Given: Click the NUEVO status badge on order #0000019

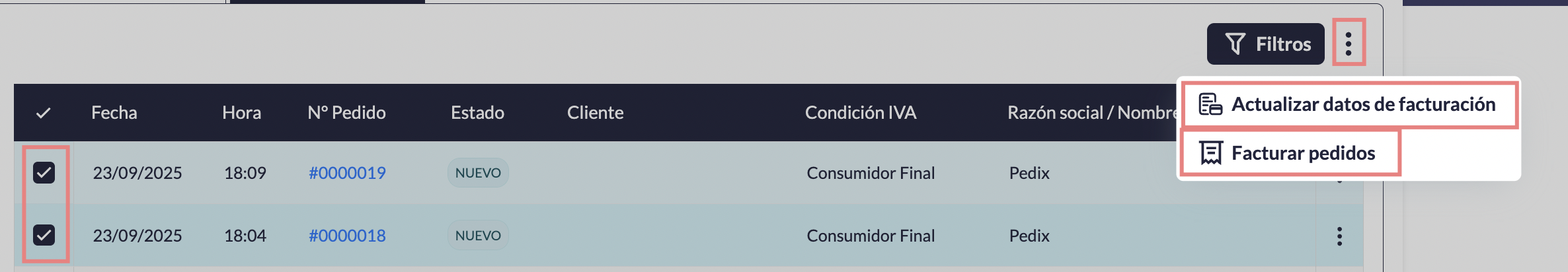Looking at the screenshot, I should [478, 173].
